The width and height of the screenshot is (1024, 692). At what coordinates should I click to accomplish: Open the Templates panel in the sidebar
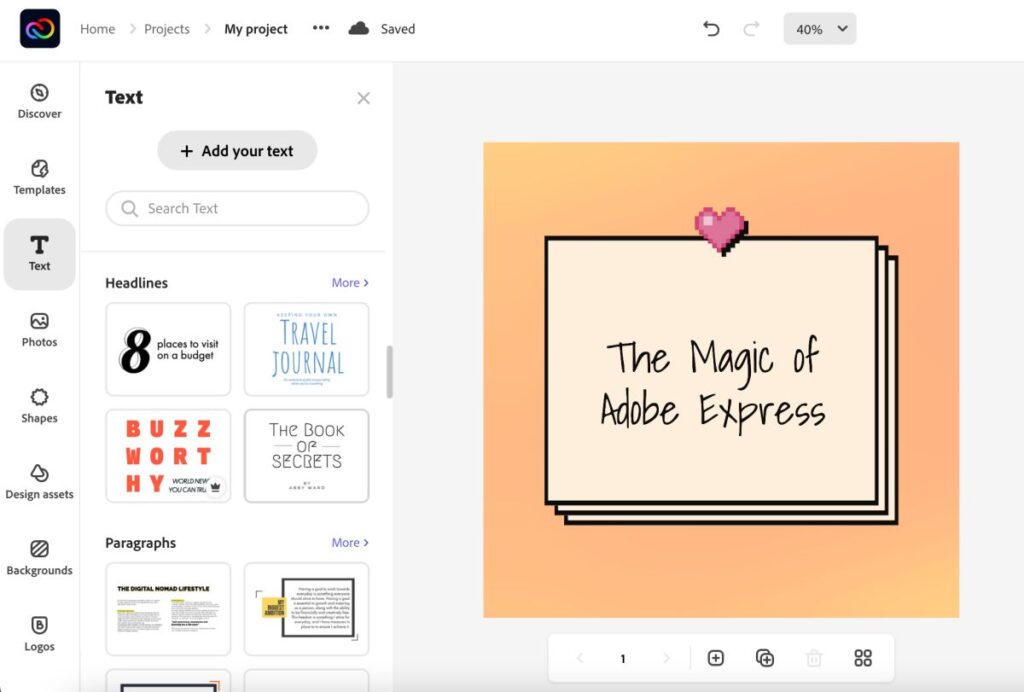coord(39,178)
